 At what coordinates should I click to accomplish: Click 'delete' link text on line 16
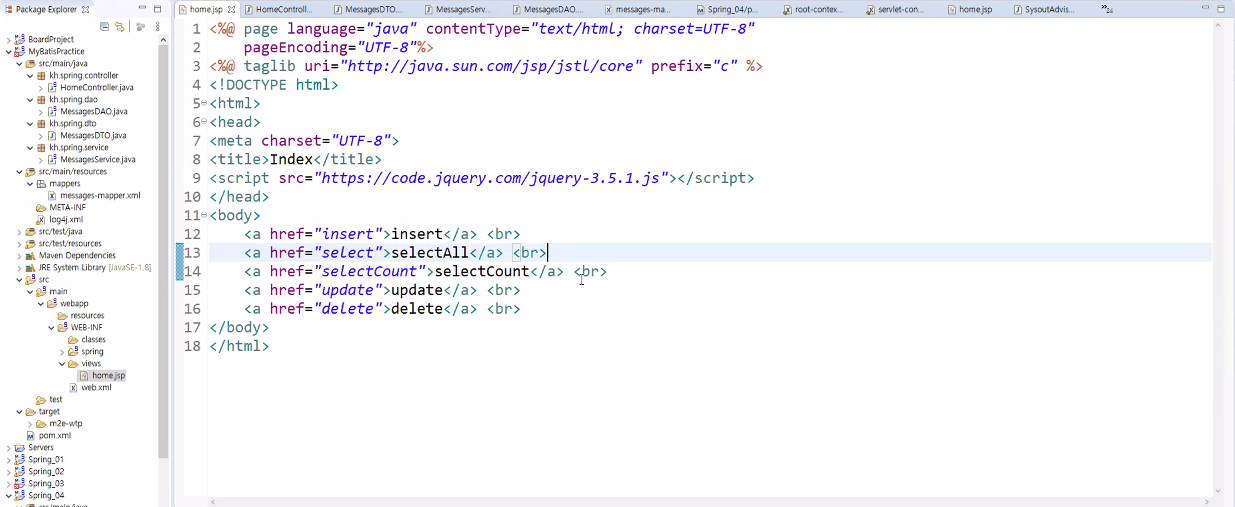[x=417, y=309]
